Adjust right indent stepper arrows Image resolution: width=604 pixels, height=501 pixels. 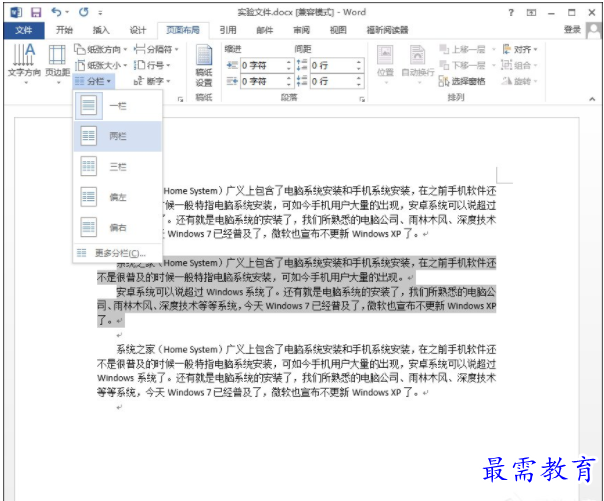tap(289, 81)
